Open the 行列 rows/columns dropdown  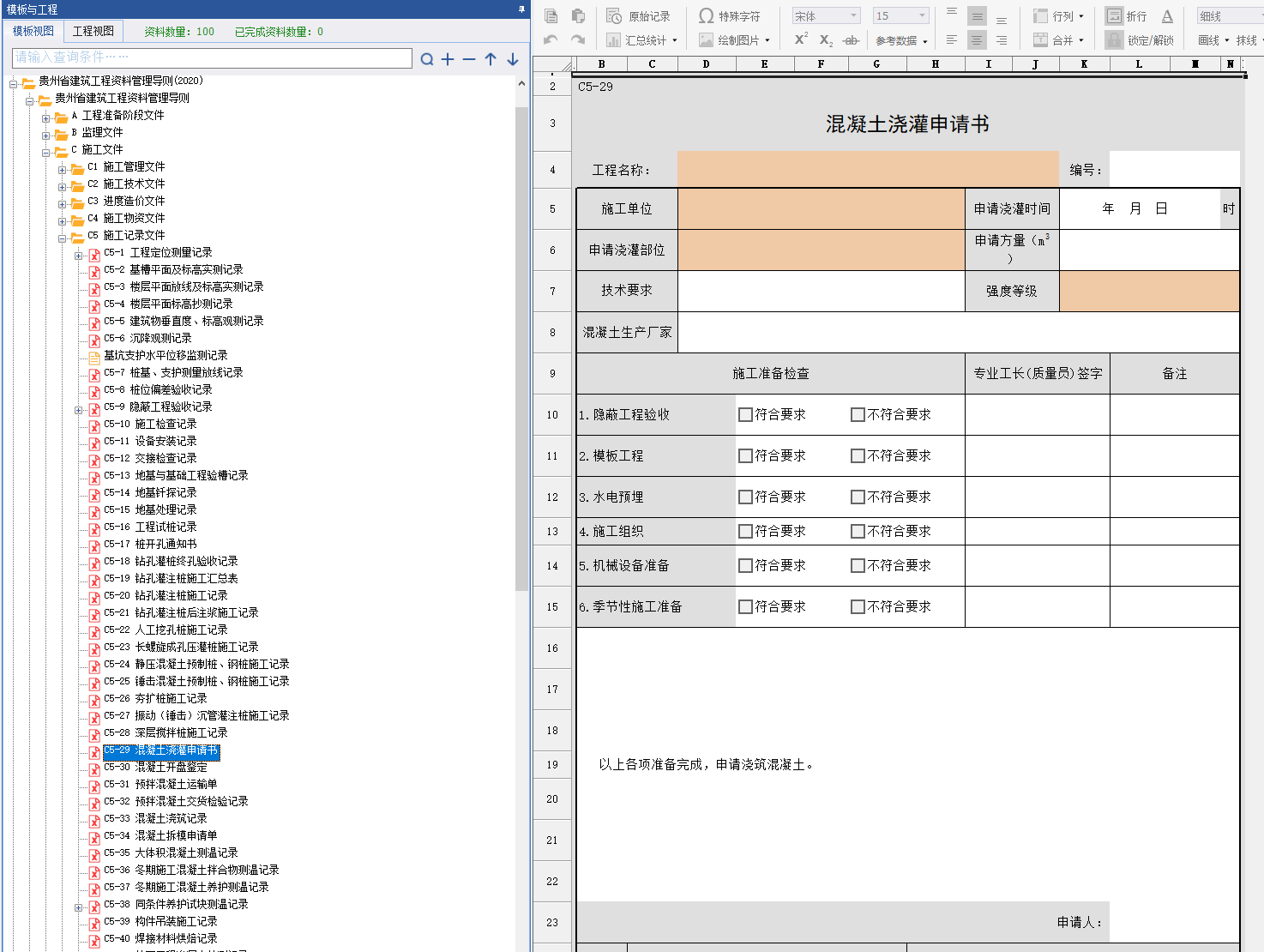1058,16
